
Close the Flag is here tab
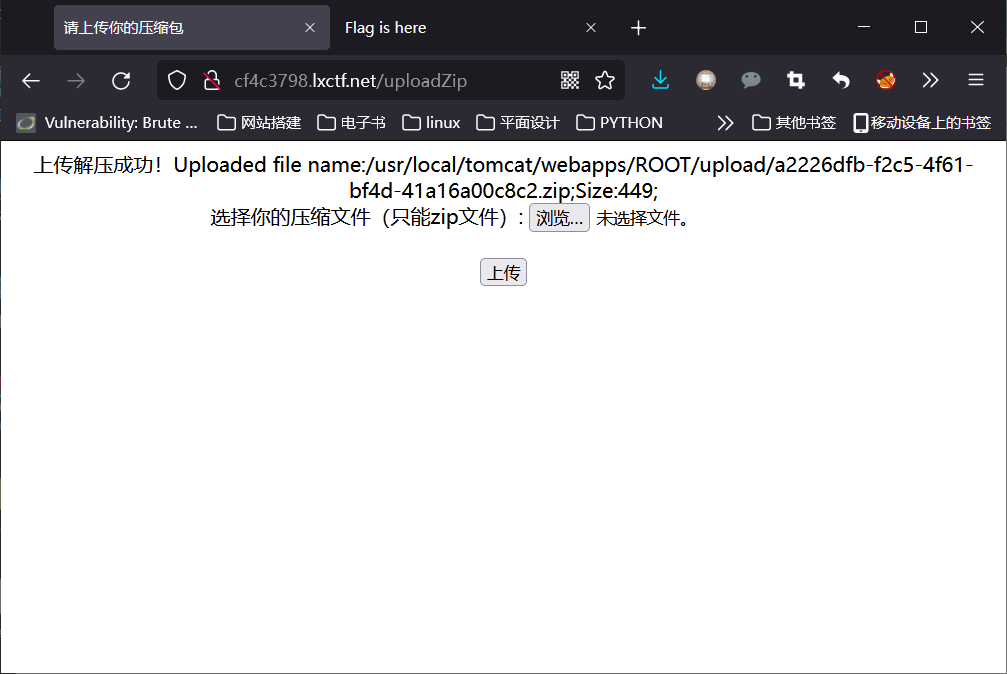tap(591, 28)
